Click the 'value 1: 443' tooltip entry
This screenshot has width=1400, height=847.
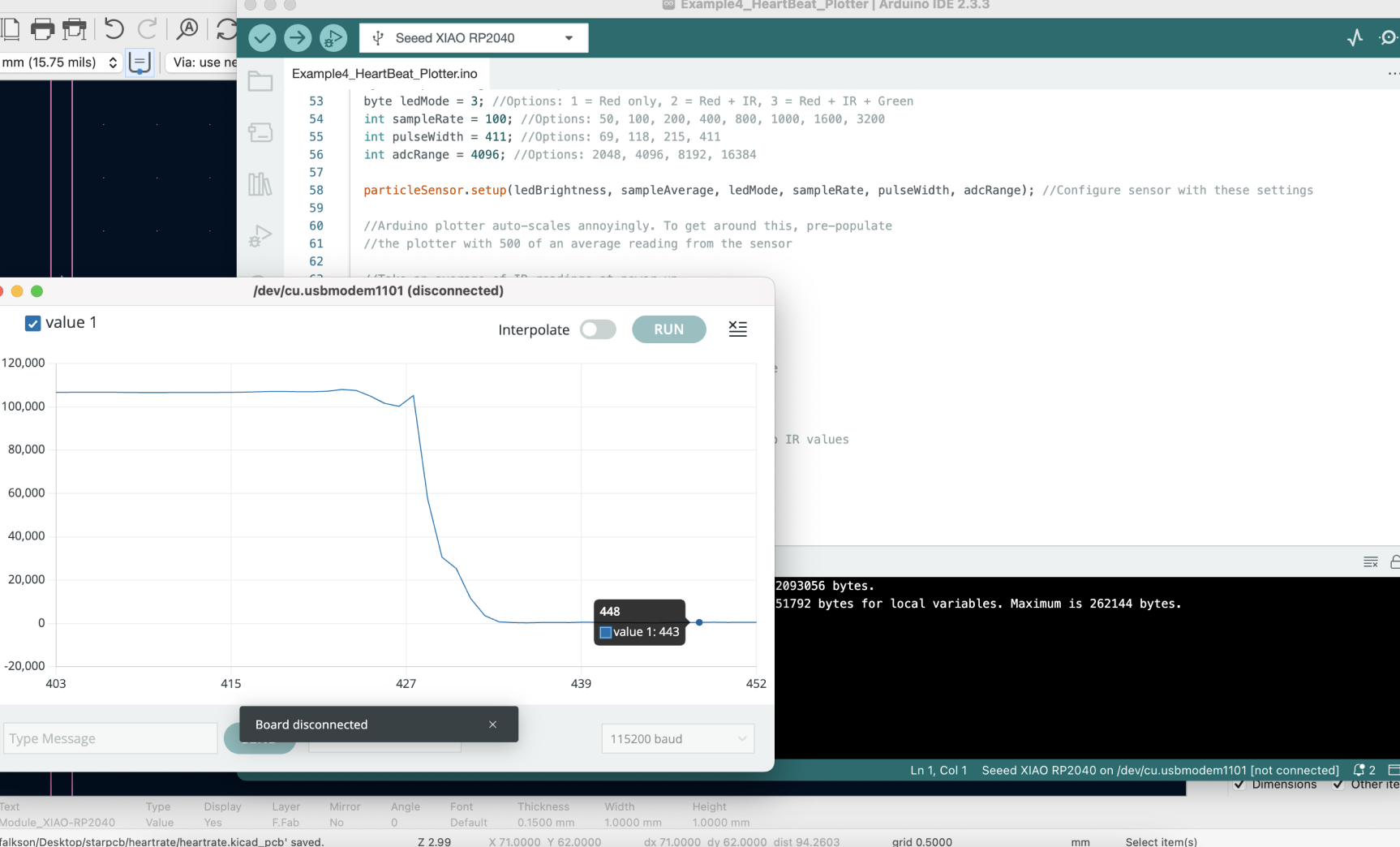point(639,632)
